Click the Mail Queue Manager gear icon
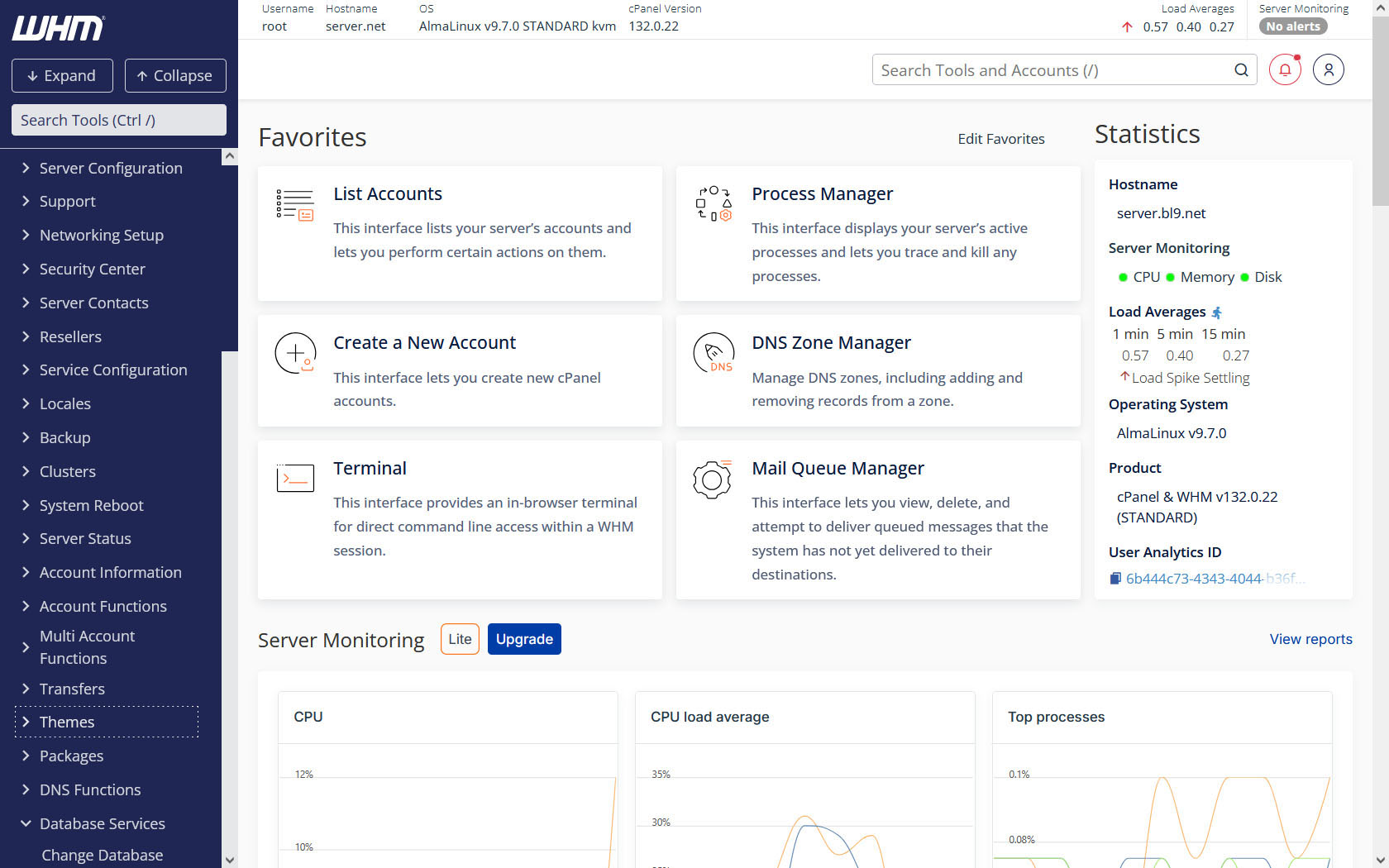Screen dimensions: 1389x868 coord(713,479)
